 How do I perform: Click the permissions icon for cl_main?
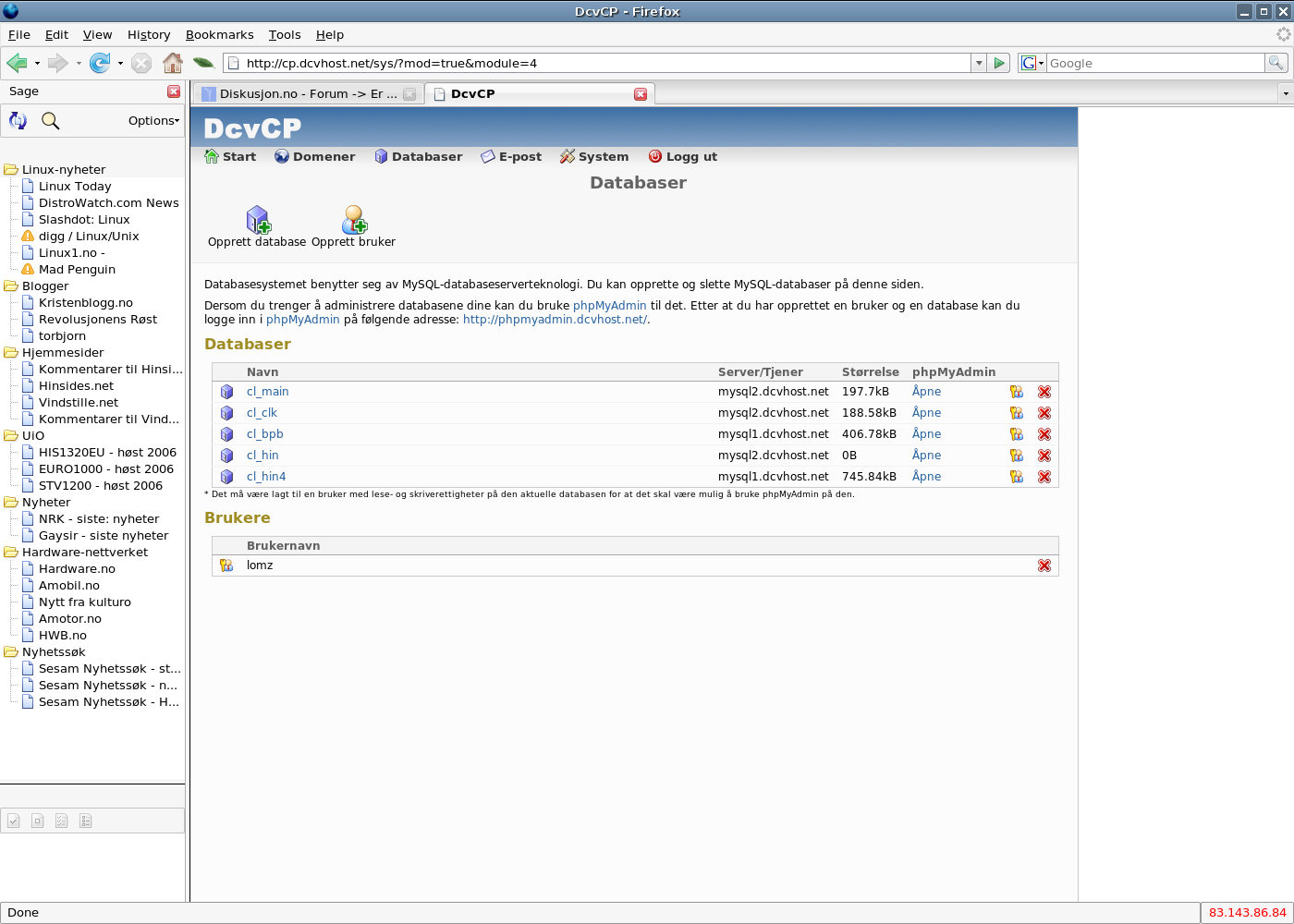click(x=1017, y=392)
